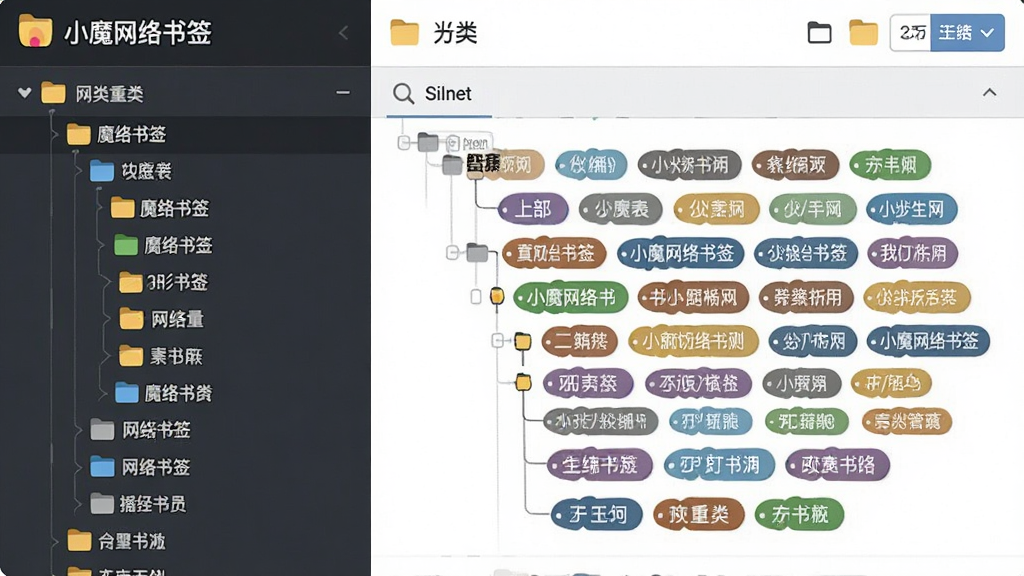Click the blue folder icon below highlighted 魔络书签
Screen dimensions: 1024x576
[102, 171]
